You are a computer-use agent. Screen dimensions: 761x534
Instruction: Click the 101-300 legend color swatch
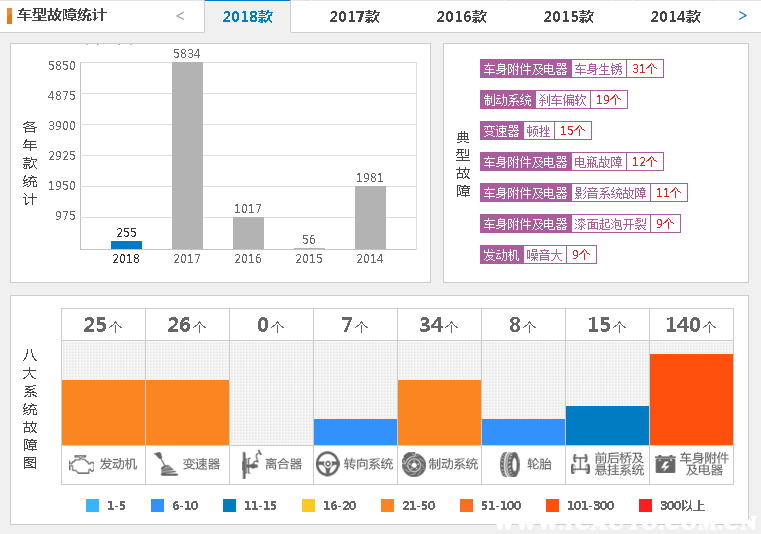552,505
